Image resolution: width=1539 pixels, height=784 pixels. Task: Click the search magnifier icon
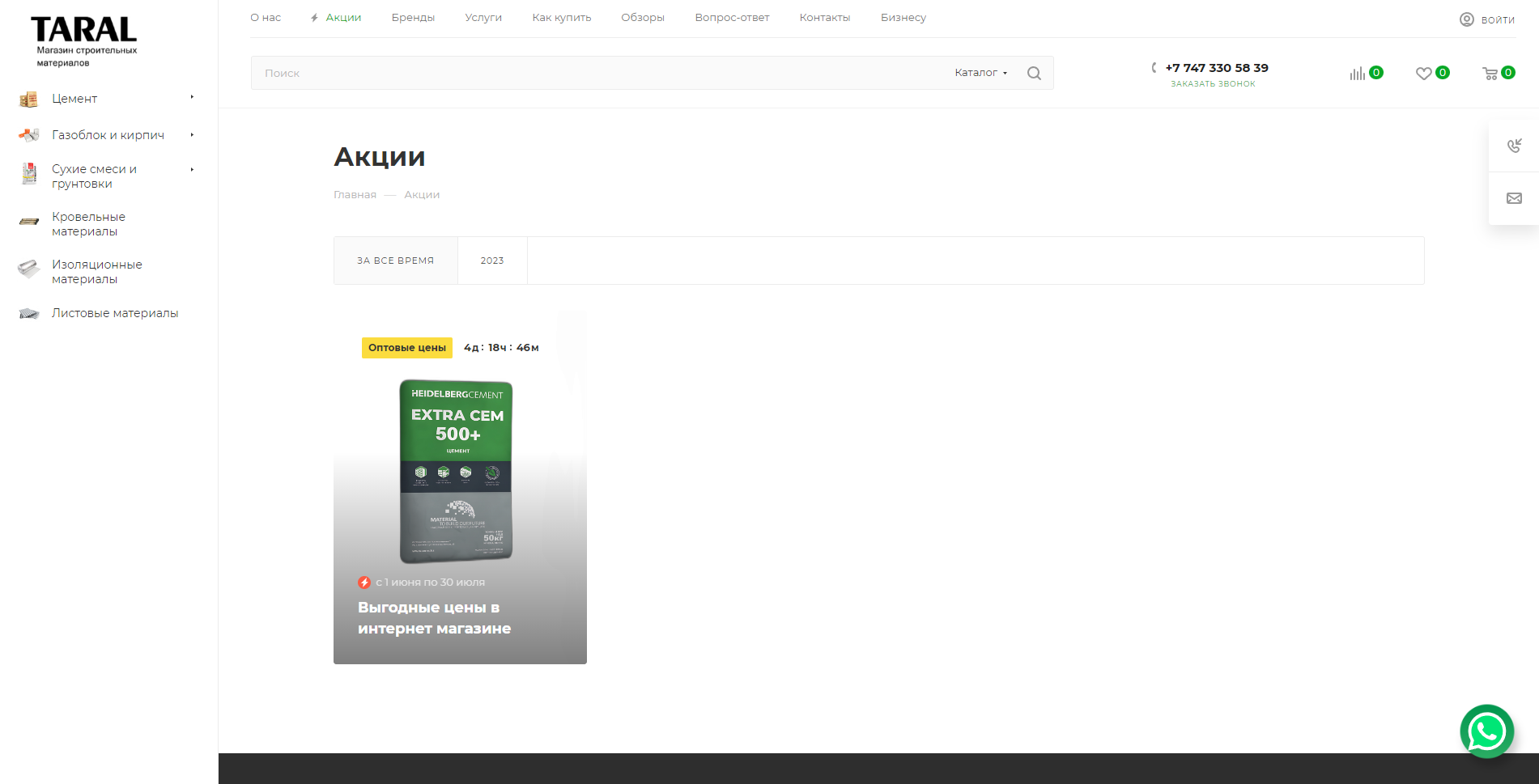(1034, 73)
